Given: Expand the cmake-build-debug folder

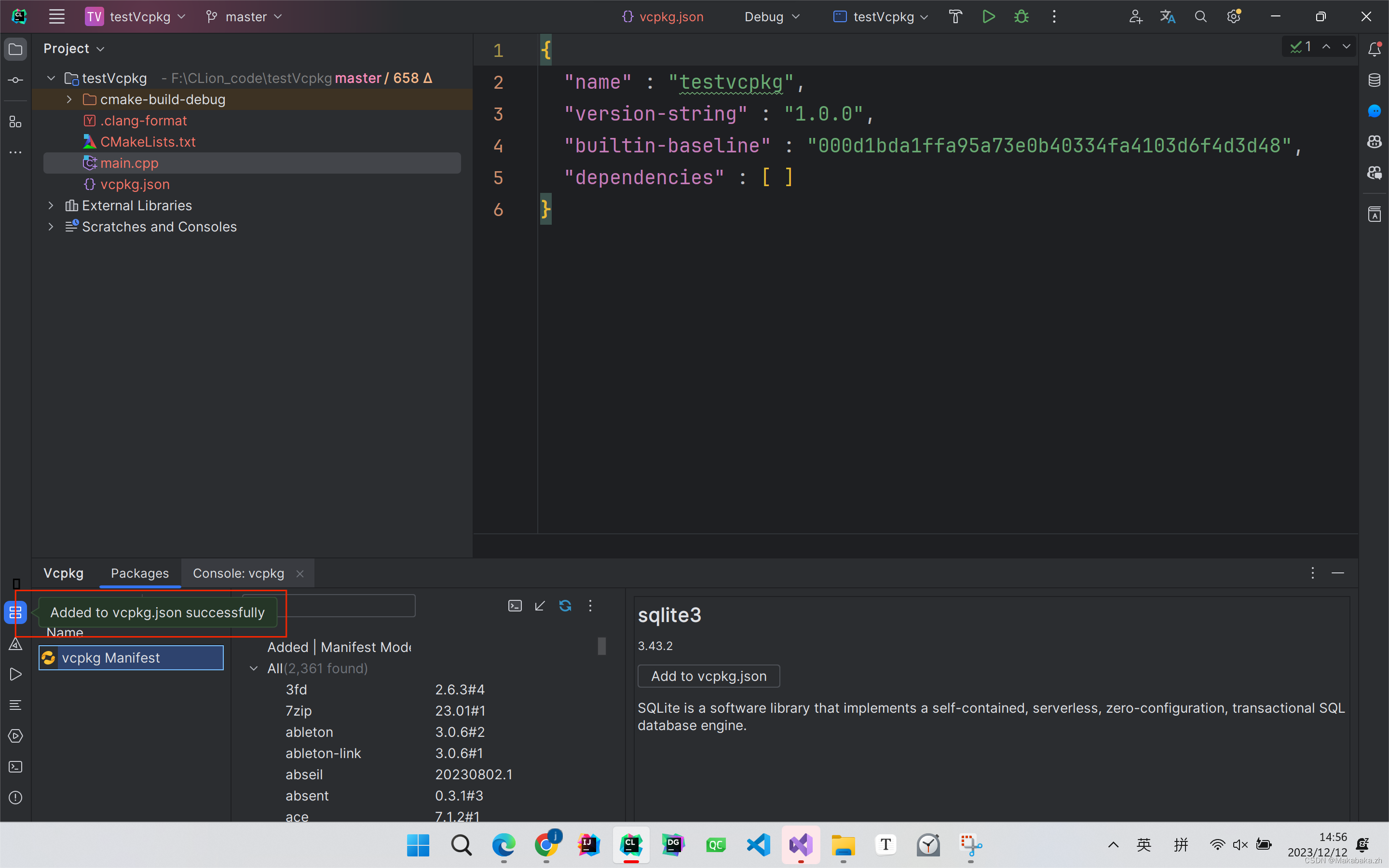Looking at the screenshot, I should tap(69, 99).
